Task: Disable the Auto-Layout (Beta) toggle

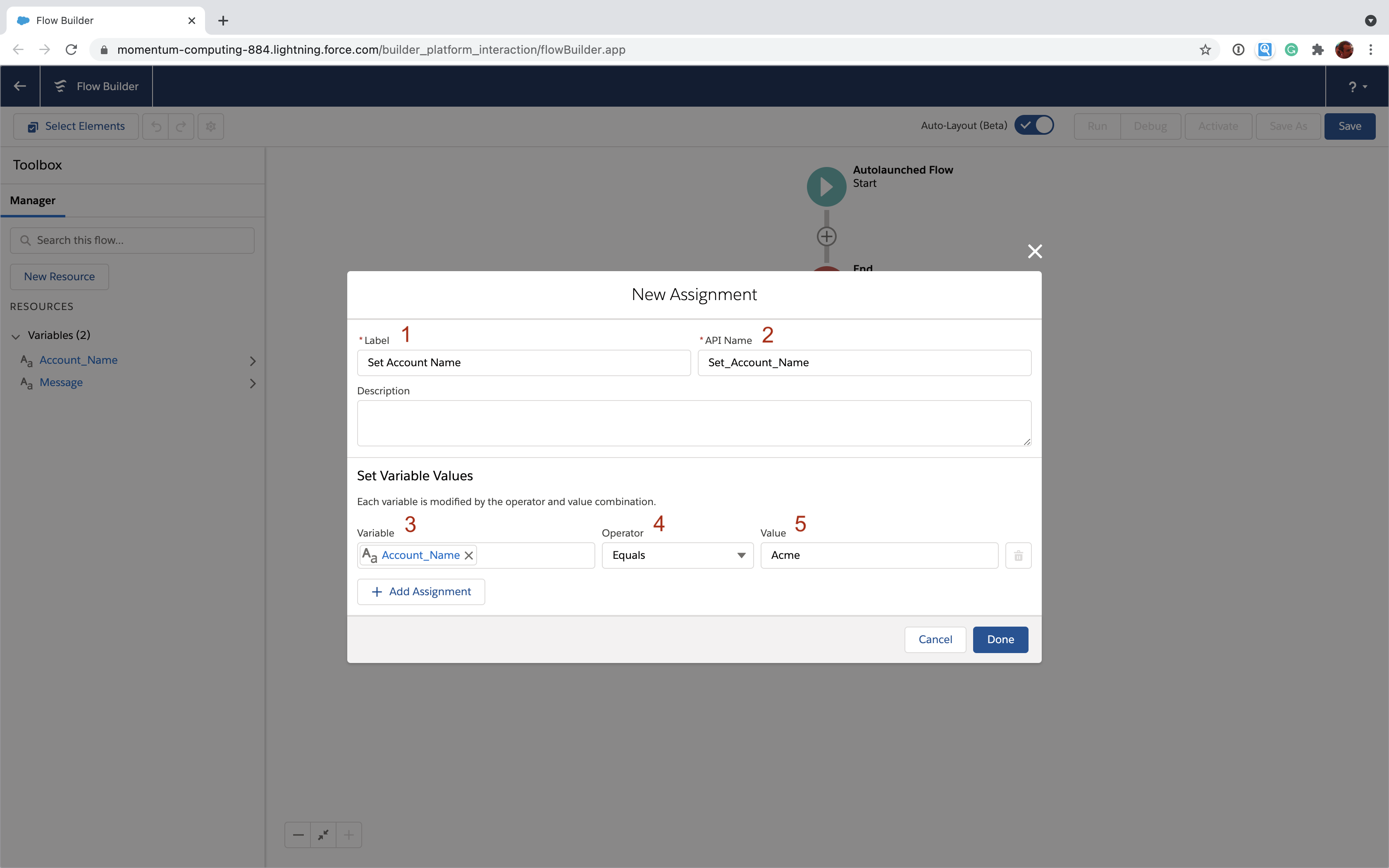Action: (x=1035, y=125)
